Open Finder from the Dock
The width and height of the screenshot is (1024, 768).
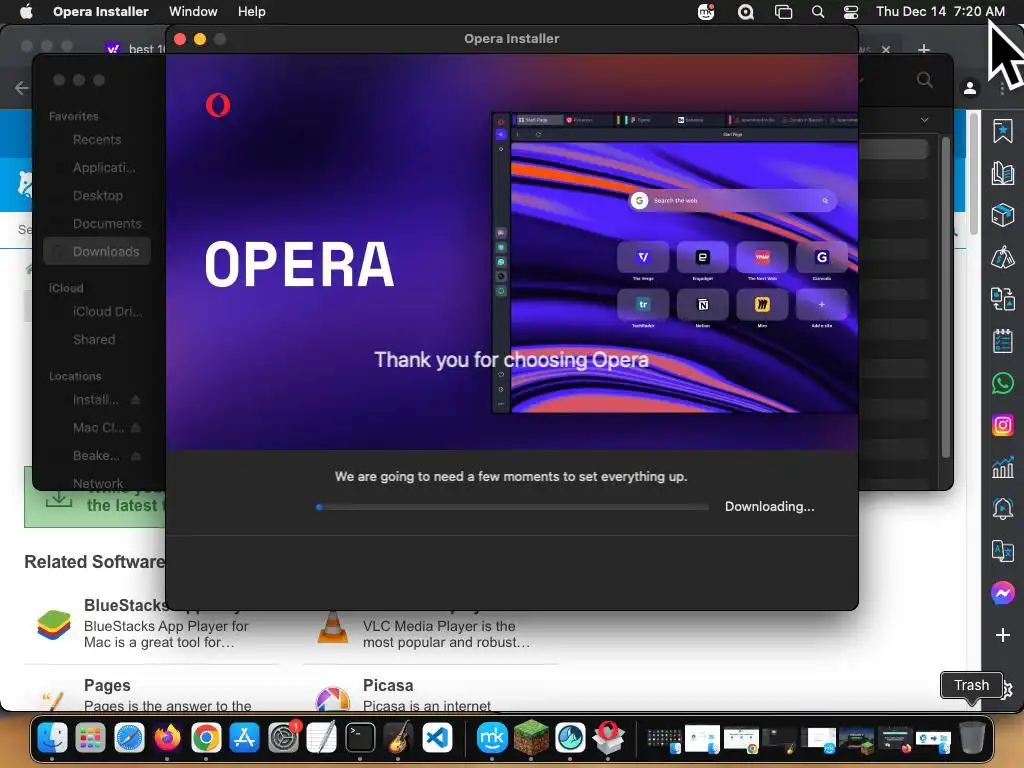click(x=52, y=738)
